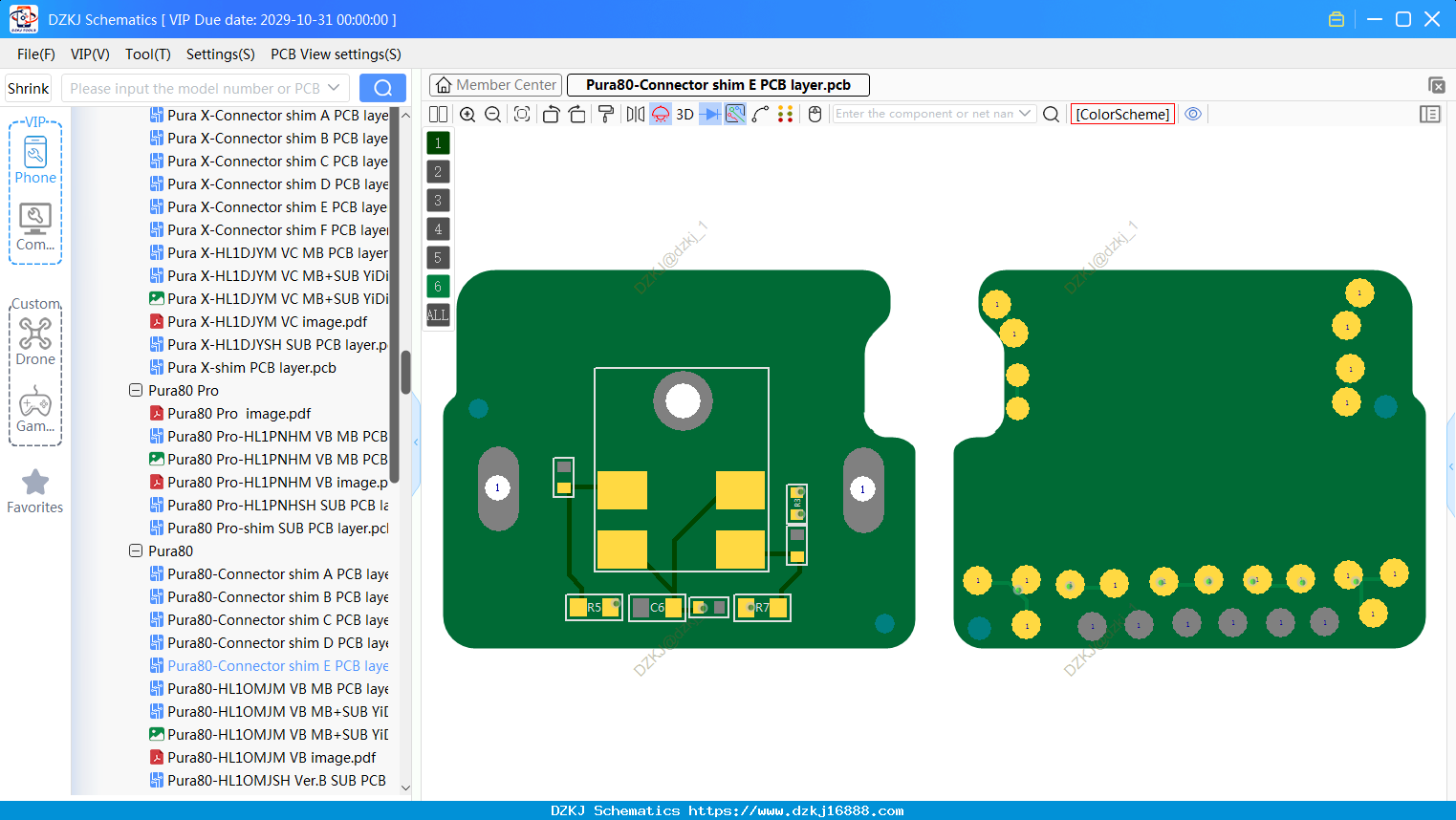Click the magnifier beside component search box
The image size is (1456, 820).
point(1051,114)
